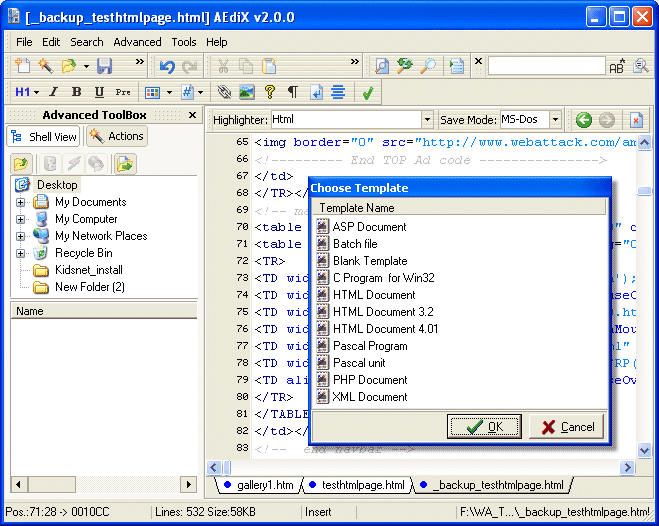Expand the My Network Places node
The width and height of the screenshot is (659, 526).
click(20, 236)
